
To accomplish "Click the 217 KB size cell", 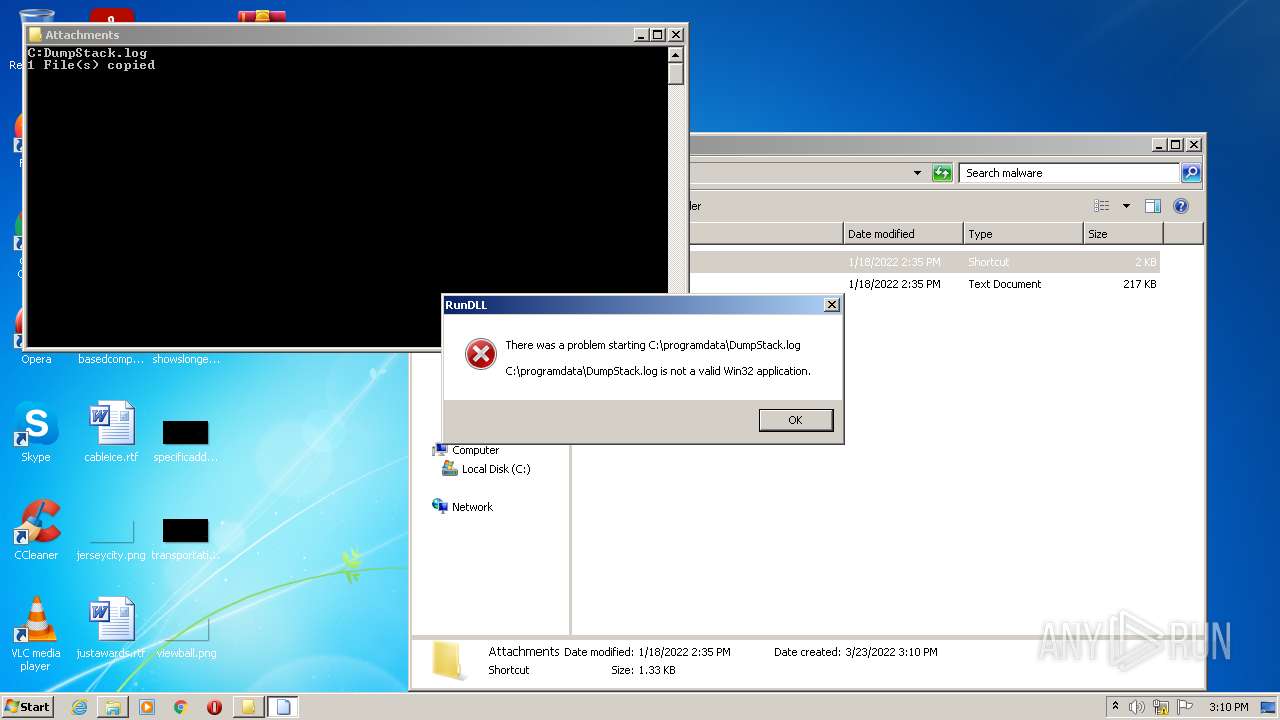I will 1139,284.
